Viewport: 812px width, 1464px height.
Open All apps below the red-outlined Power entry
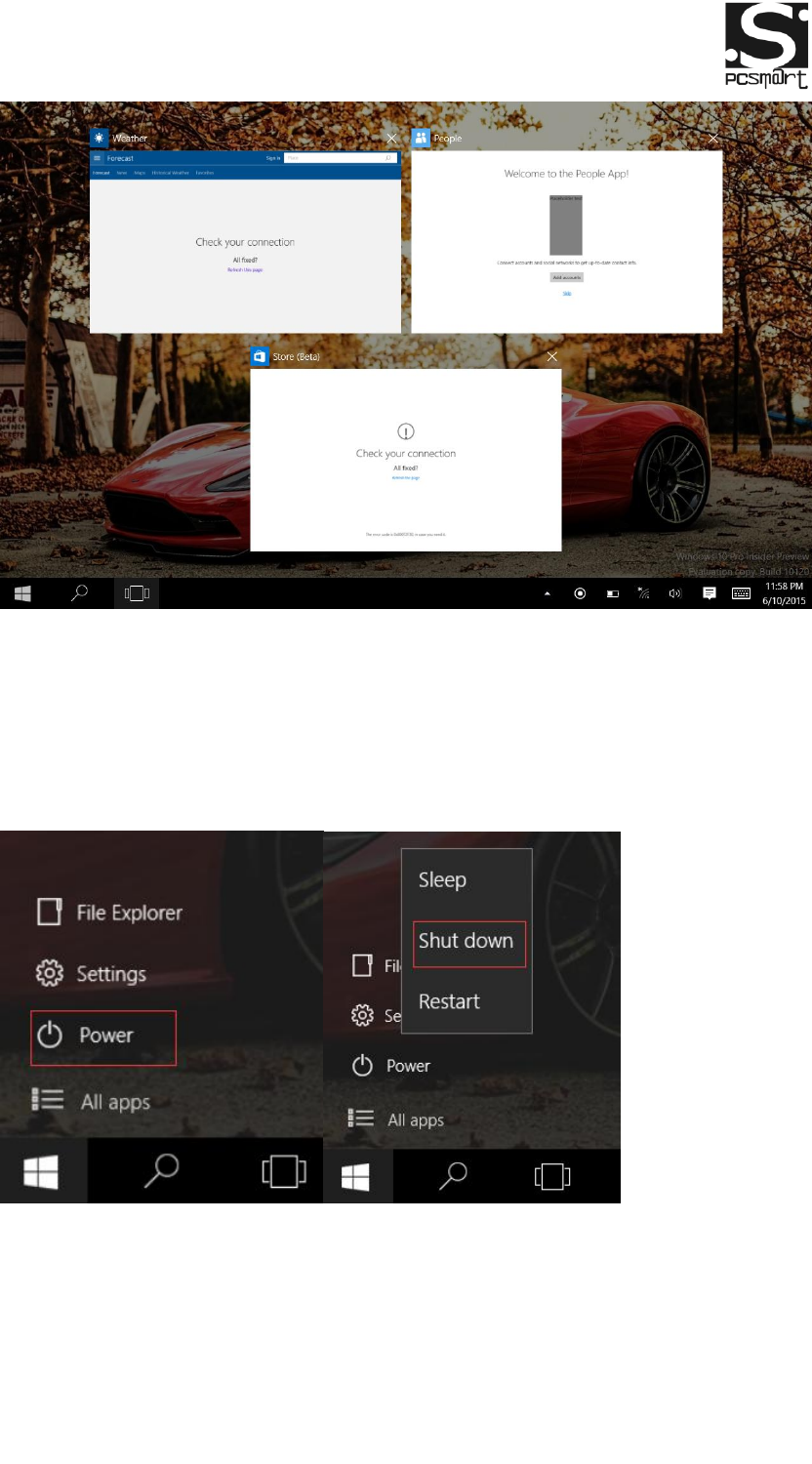coord(92,1102)
